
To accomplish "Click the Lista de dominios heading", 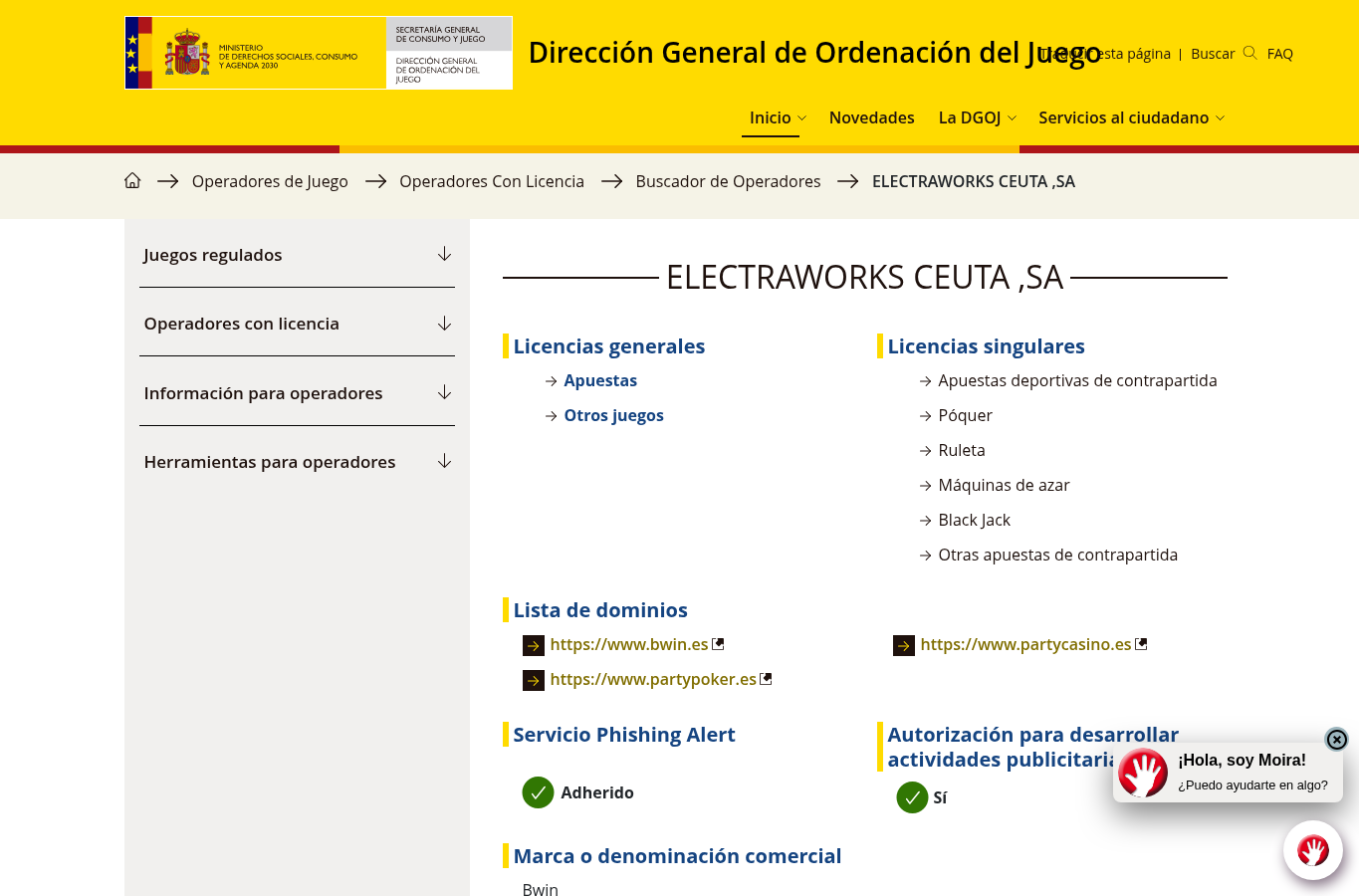I will point(600,610).
